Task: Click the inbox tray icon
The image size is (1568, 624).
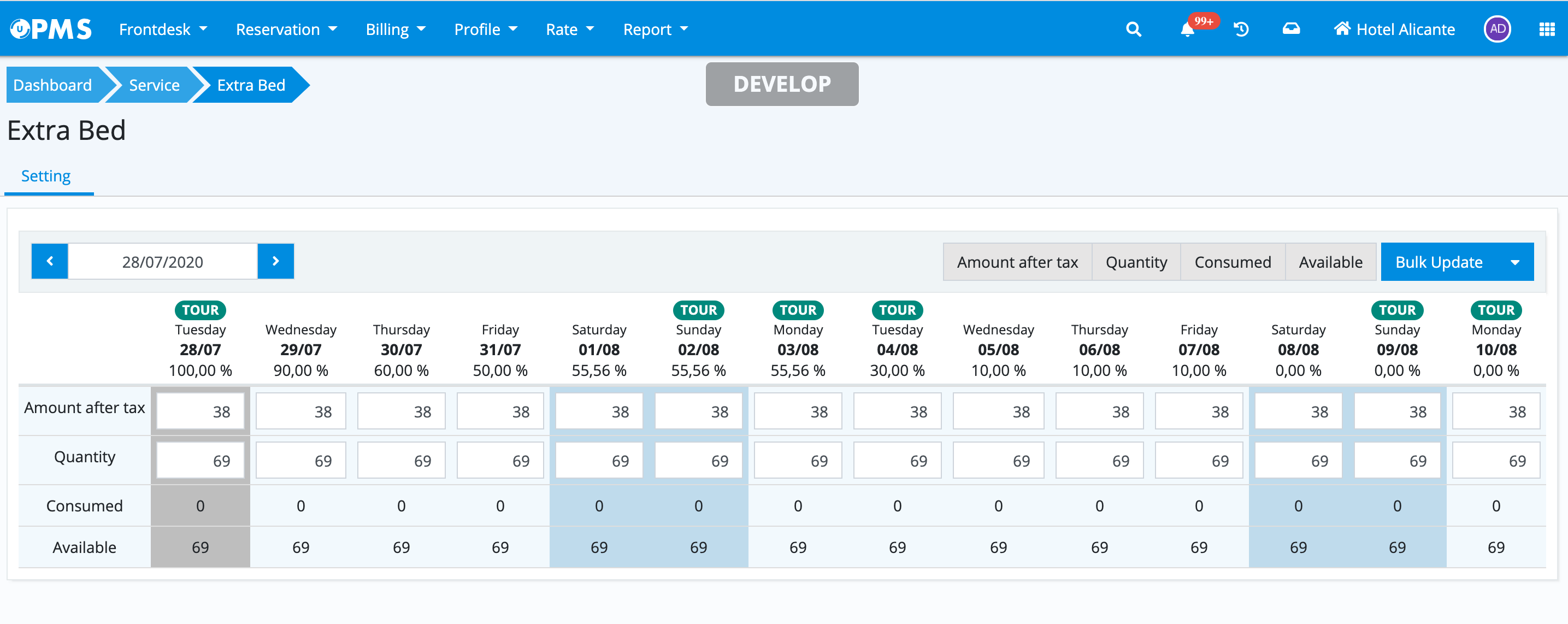Action: tap(1290, 29)
